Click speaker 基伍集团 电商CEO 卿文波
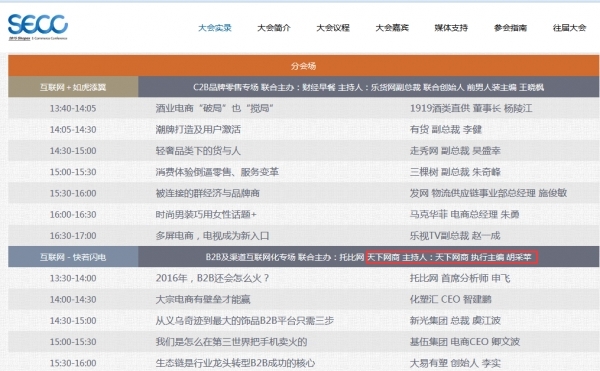Screen dimensions: 600x371 [465, 342]
